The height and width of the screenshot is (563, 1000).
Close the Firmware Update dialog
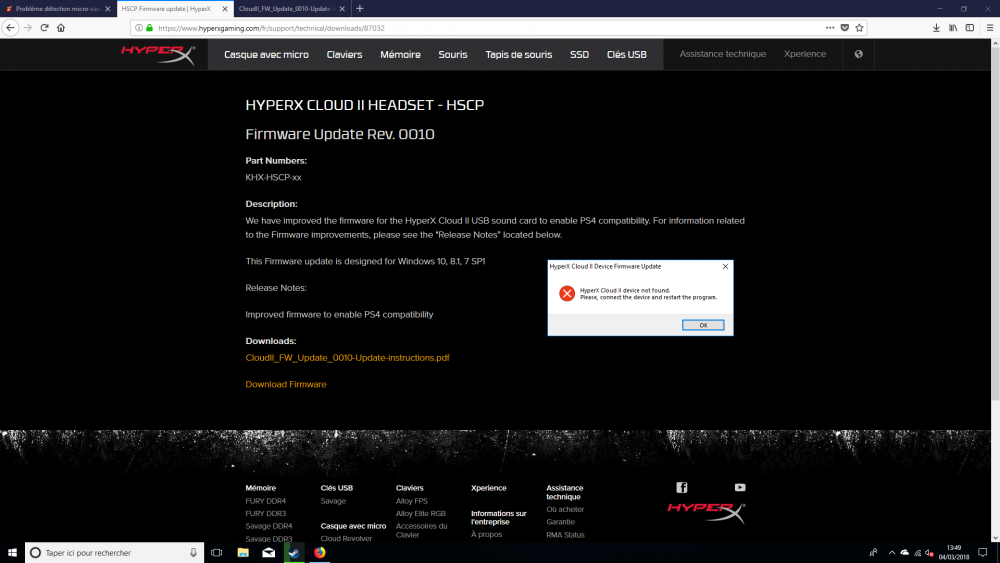tap(725, 267)
